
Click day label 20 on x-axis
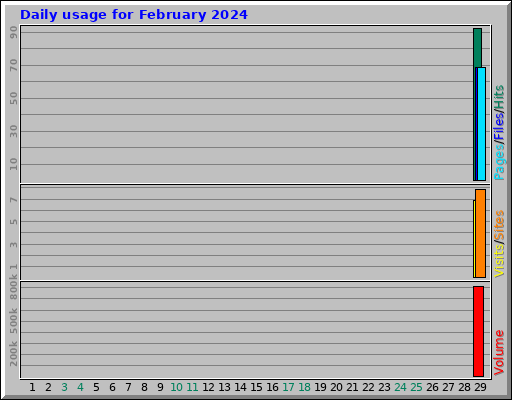(x=336, y=387)
